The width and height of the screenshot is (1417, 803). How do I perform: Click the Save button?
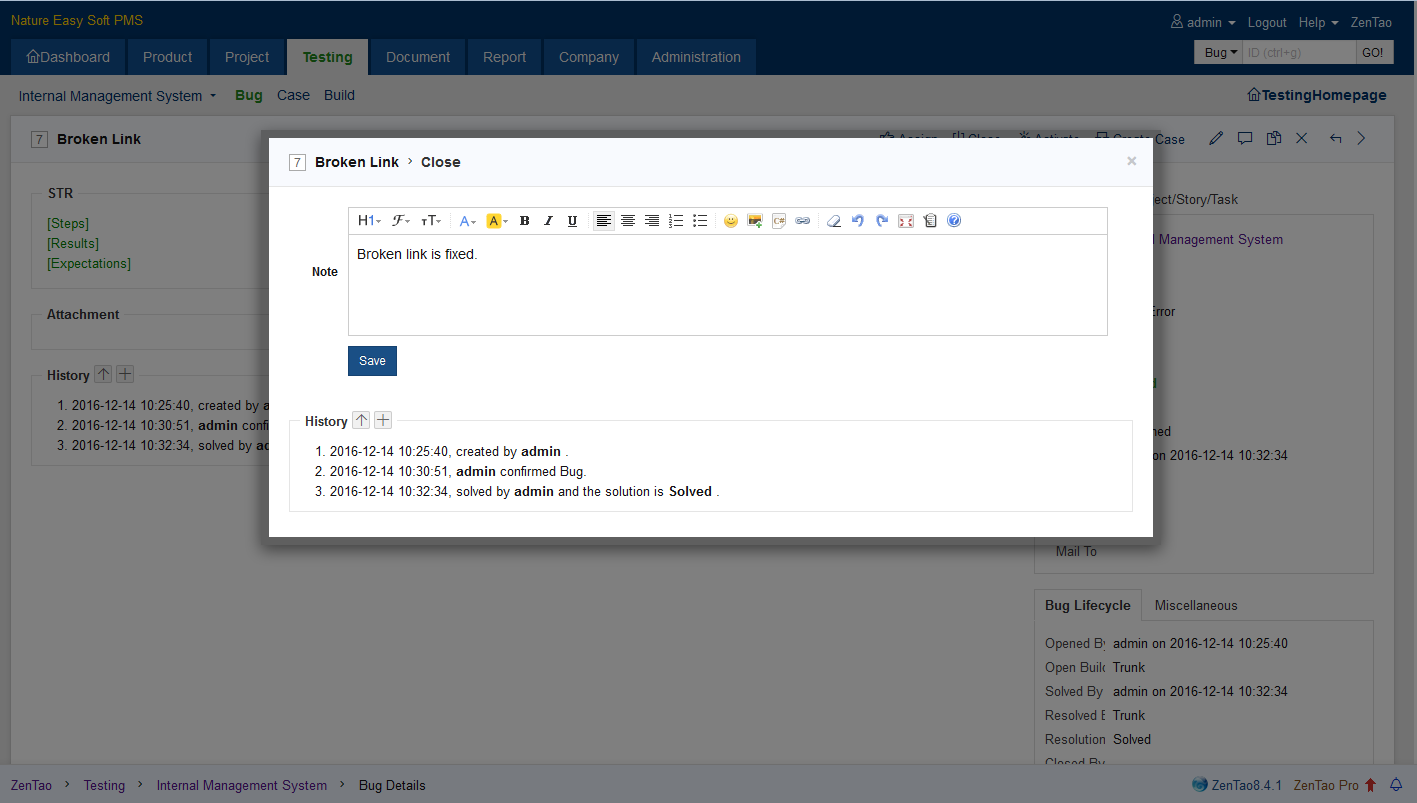point(372,361)
